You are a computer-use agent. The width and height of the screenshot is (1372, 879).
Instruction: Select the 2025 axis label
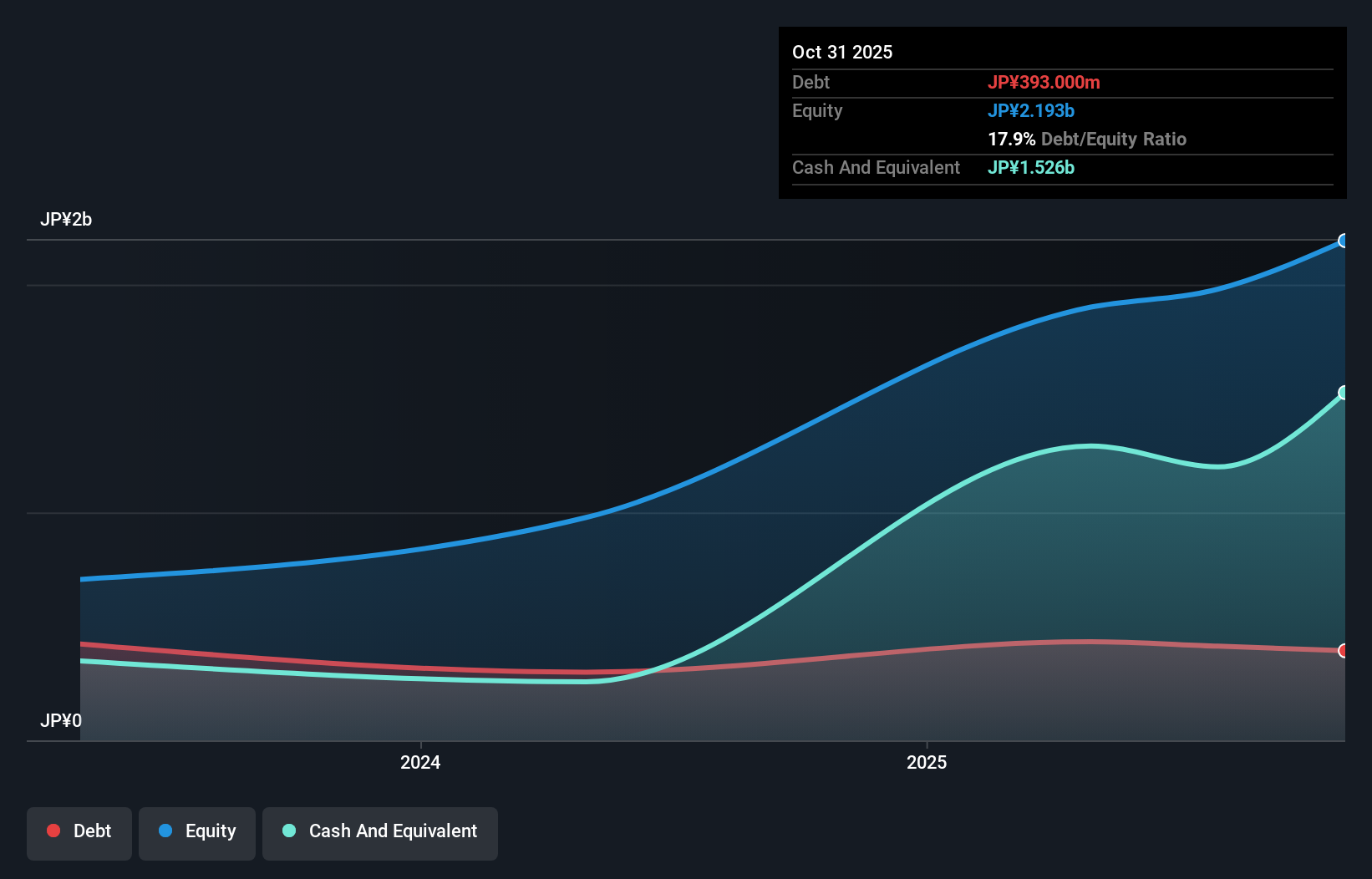[x=927, y=762]
